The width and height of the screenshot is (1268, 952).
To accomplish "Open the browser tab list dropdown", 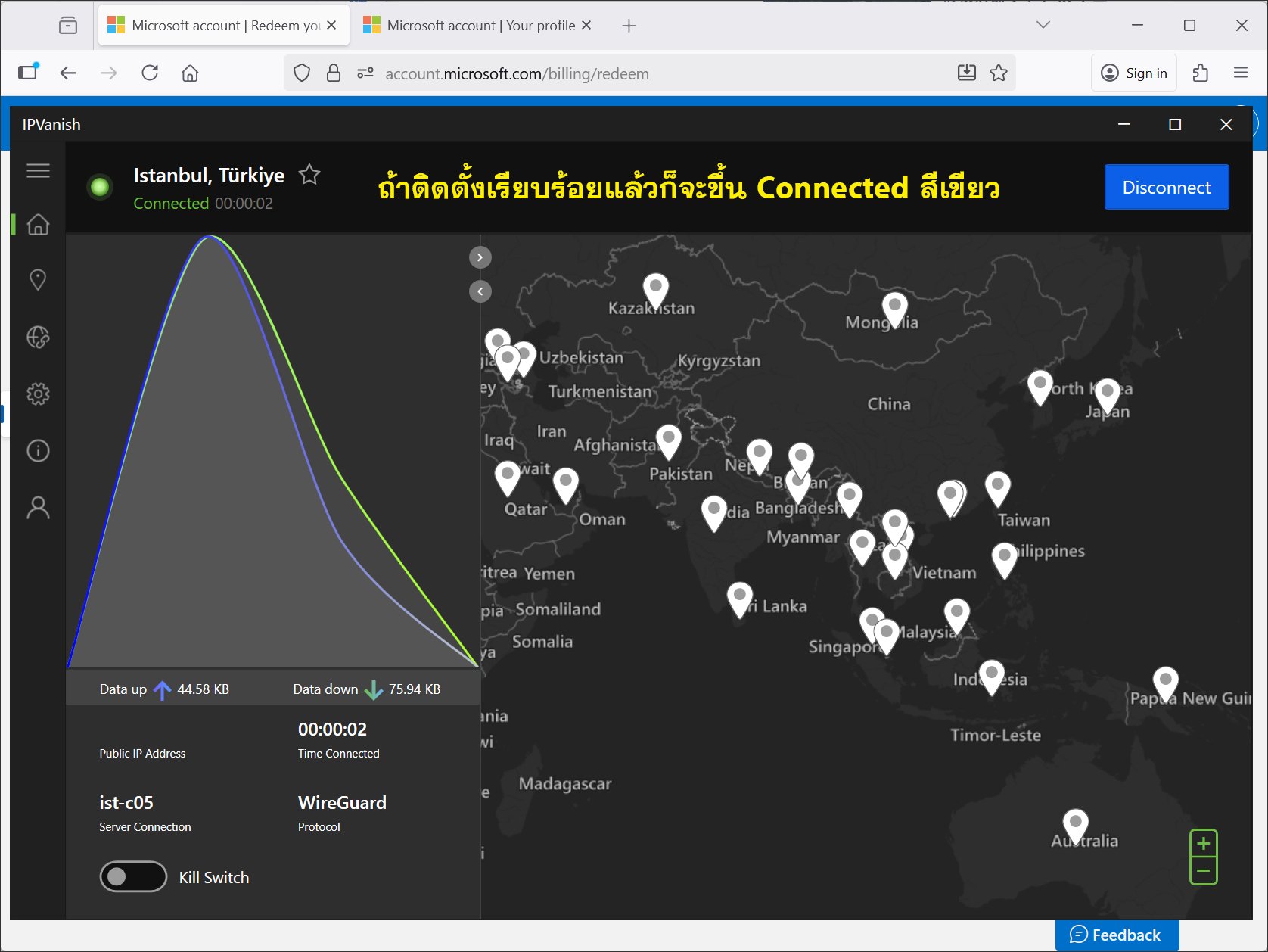I will pos(1043,25).
